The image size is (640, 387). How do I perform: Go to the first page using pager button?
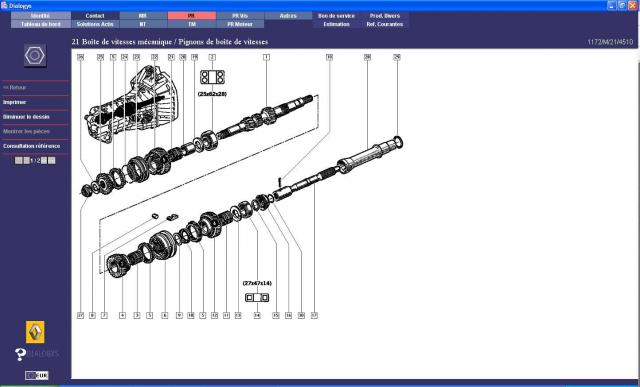(18, 160)
